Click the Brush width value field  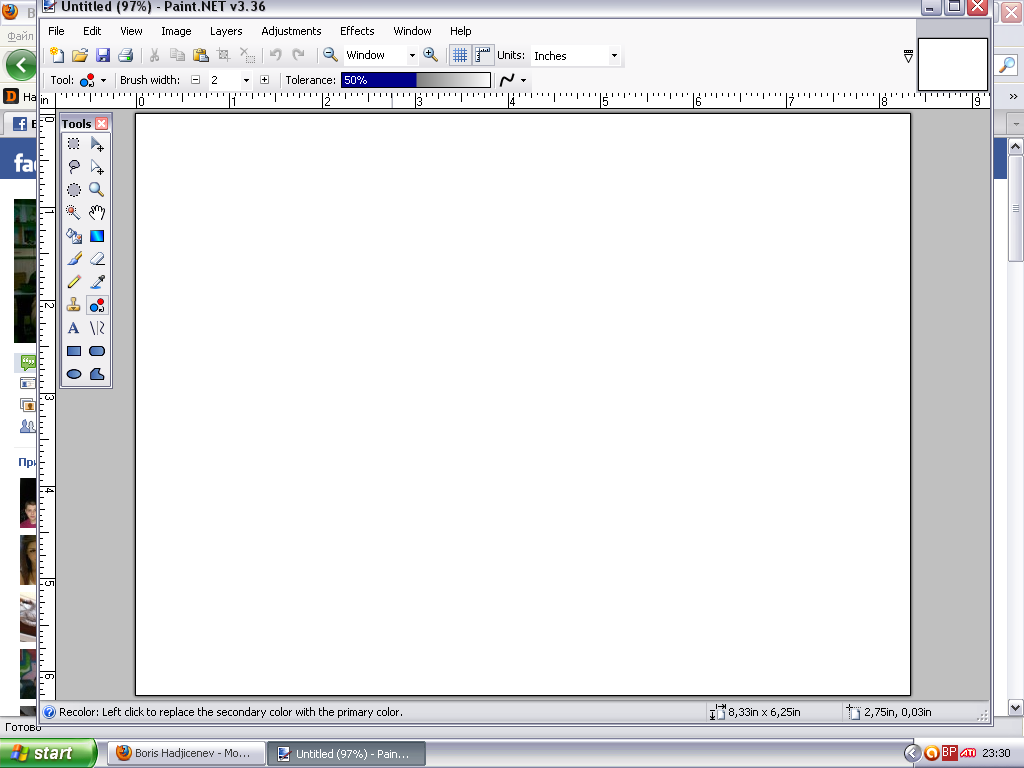(x=224, y=80)
